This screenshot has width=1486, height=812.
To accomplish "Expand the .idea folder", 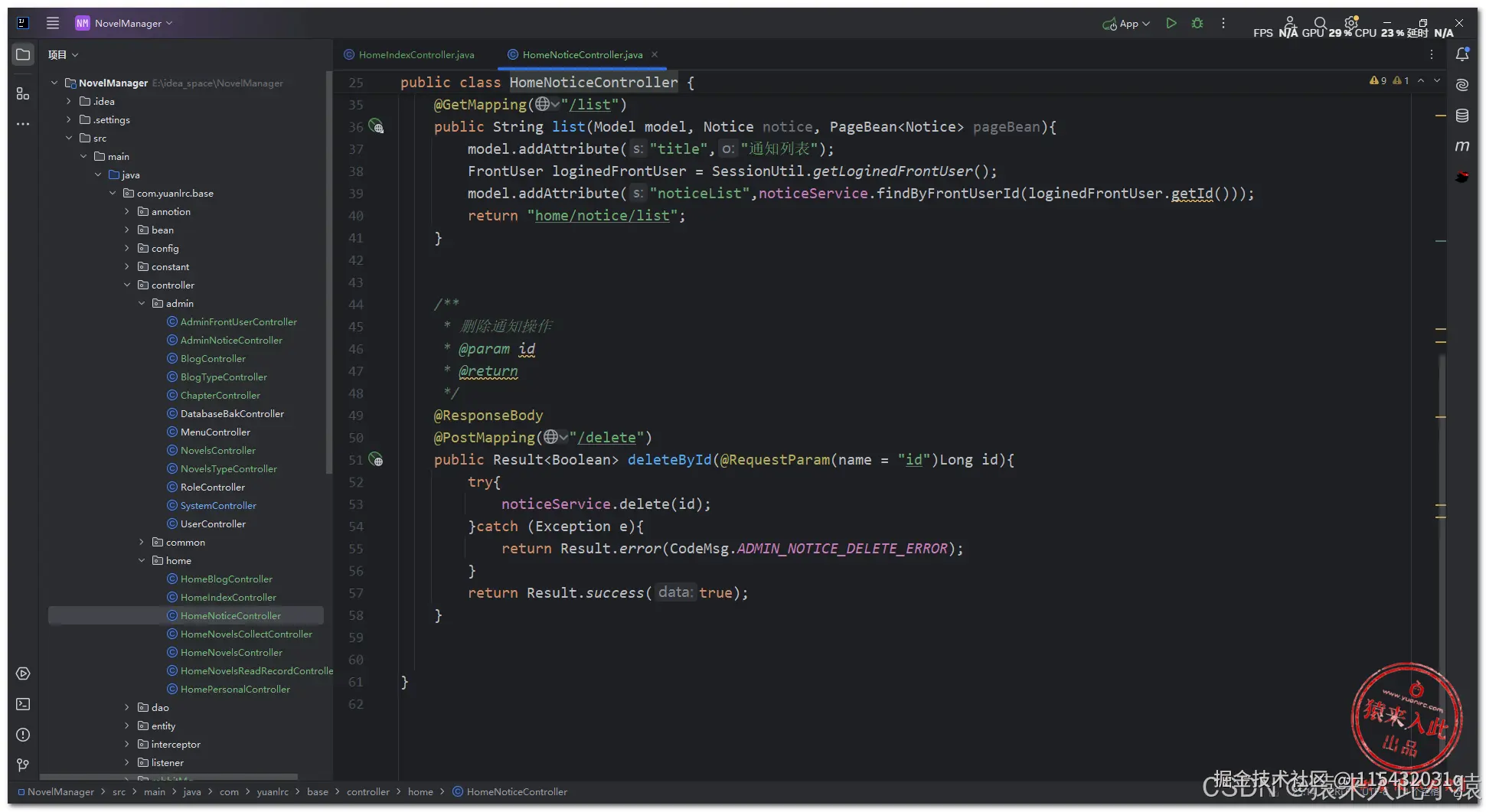I will coord(69,101).
